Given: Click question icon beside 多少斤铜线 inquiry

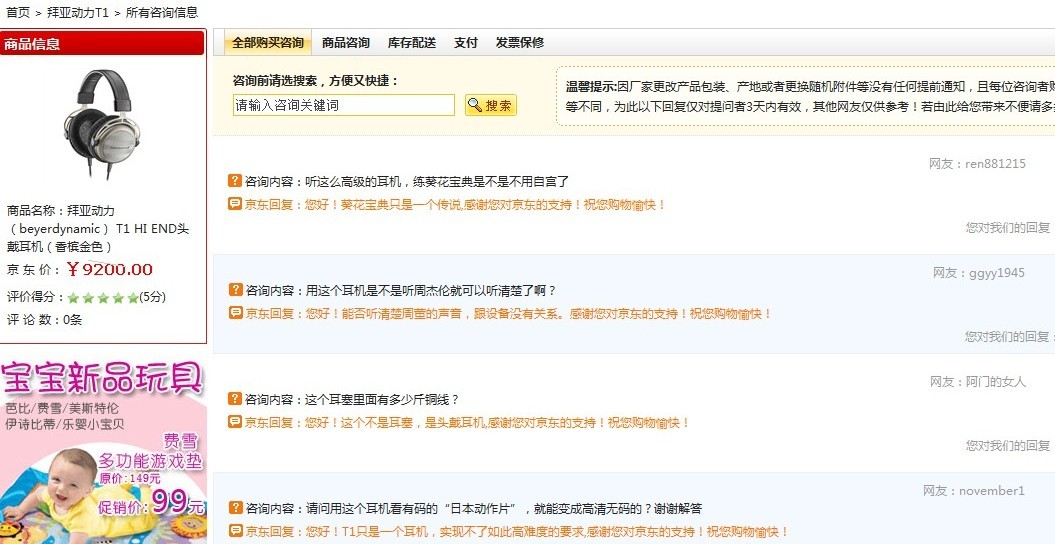Looking at the screenshot, I should point(235,399).
